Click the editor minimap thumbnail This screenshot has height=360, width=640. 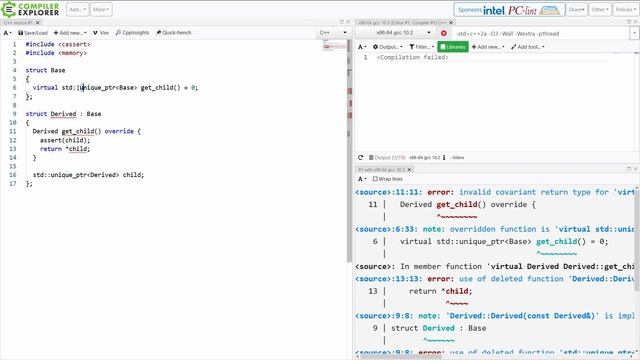click(334, 44)
